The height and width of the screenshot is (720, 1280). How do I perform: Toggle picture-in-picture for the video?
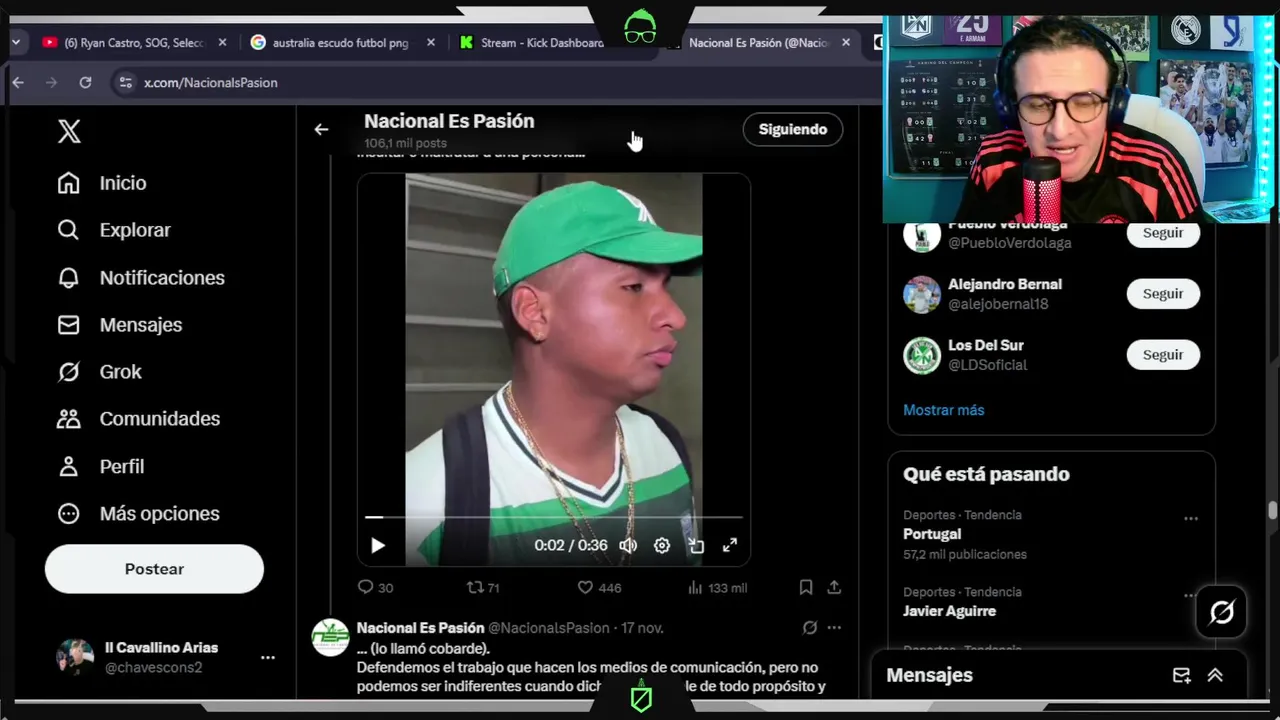[696, 545]
